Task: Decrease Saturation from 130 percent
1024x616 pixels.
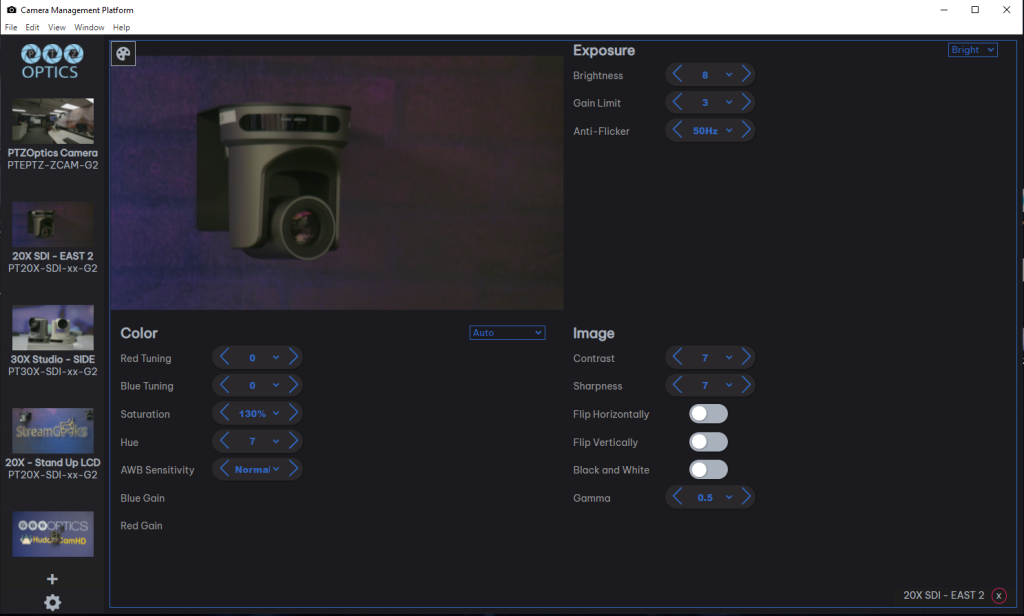Action: [224, 412]
